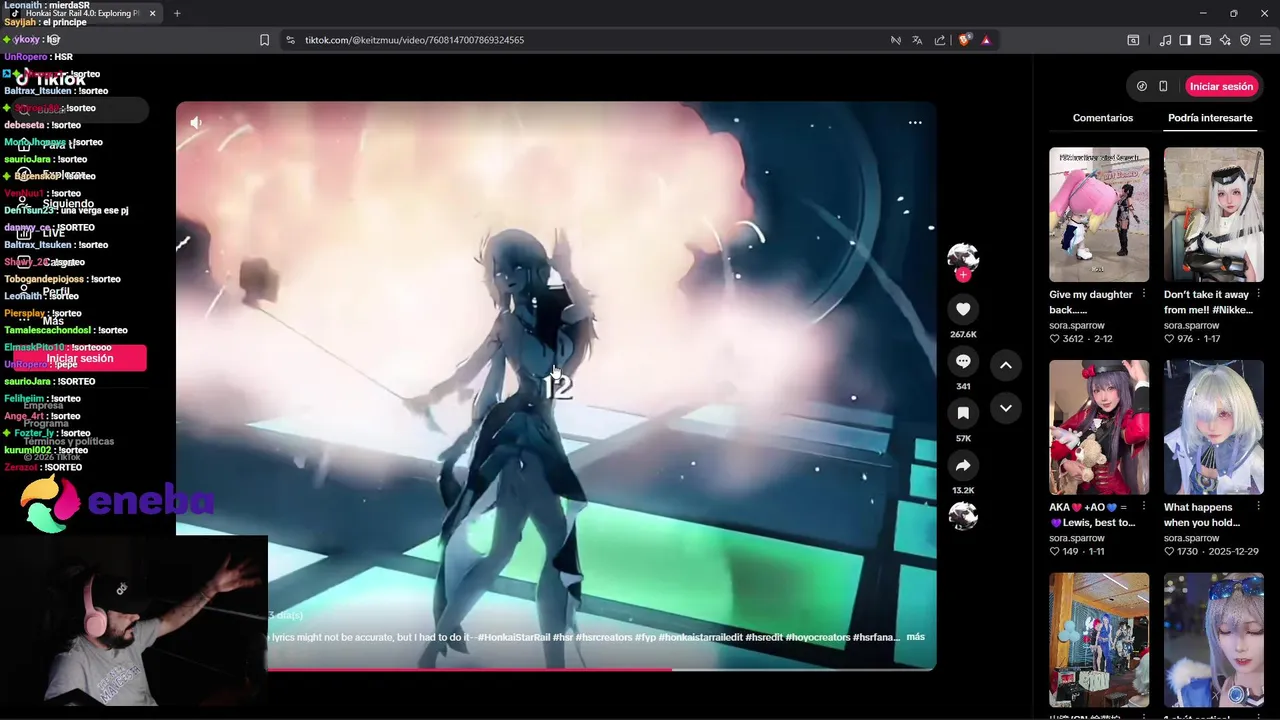Open the Leo AI sparkle icon
Viewport: 1280px width, 720px height.
(x=1225, y=40)
